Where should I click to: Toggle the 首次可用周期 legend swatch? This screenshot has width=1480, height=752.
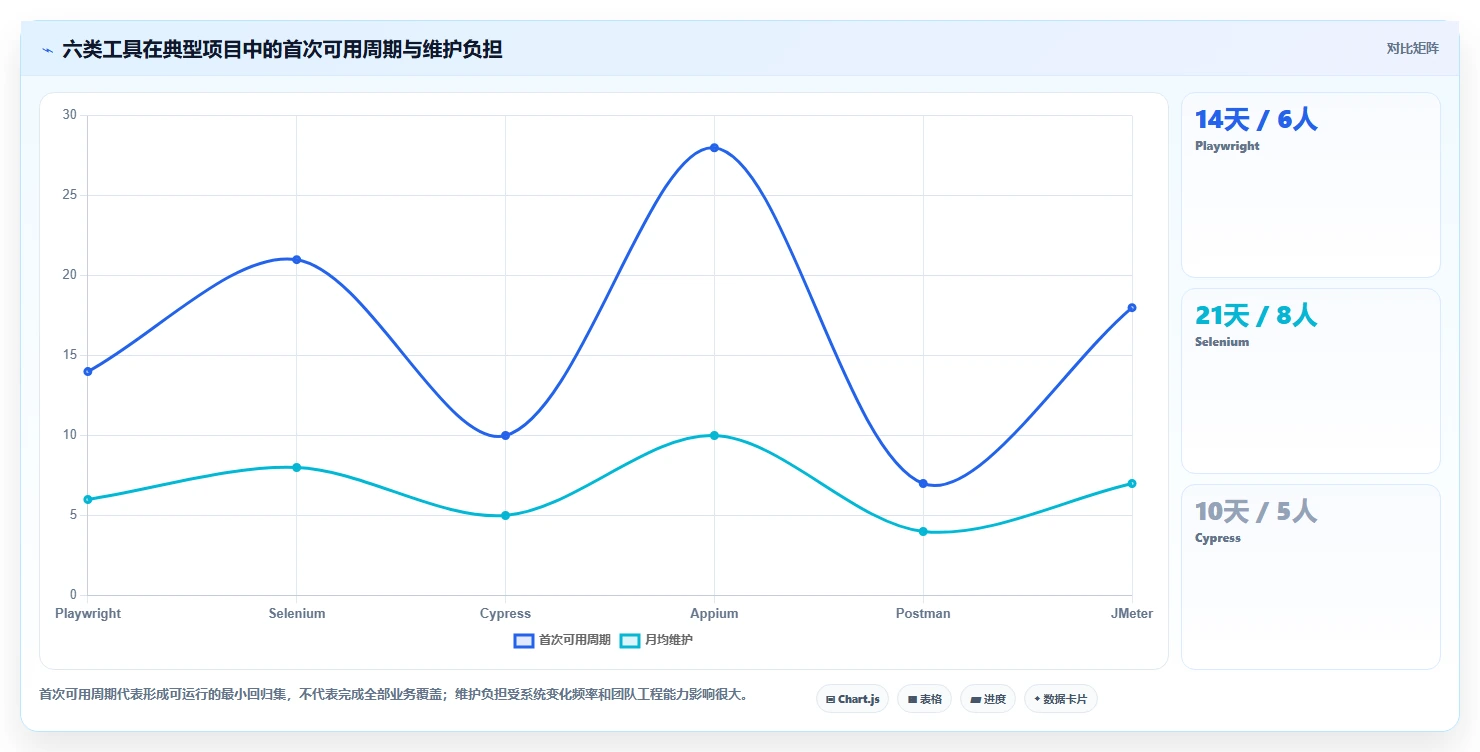coord(524,640)
